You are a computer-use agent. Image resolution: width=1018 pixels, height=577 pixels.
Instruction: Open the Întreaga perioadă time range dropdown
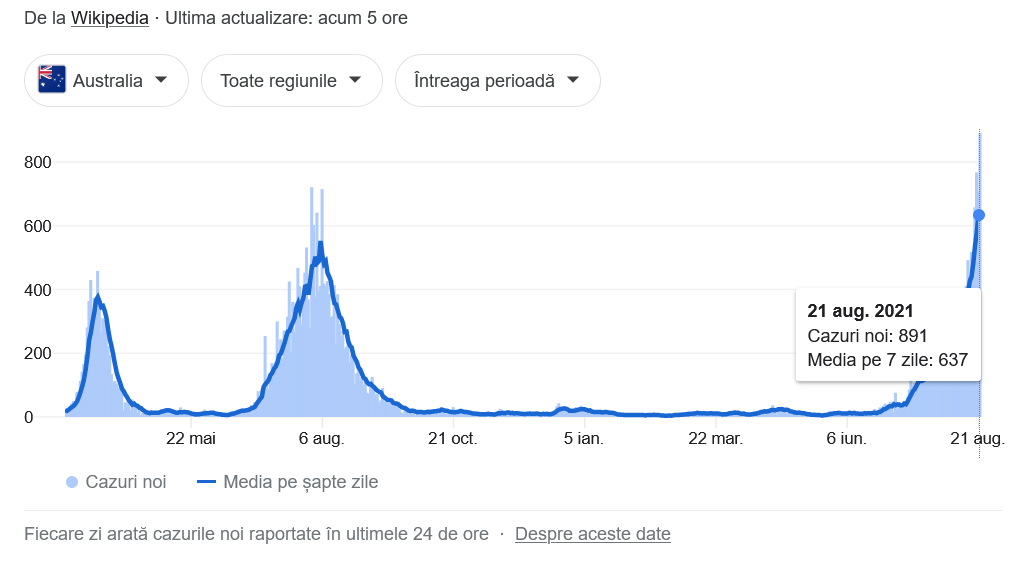click(497, 80)
